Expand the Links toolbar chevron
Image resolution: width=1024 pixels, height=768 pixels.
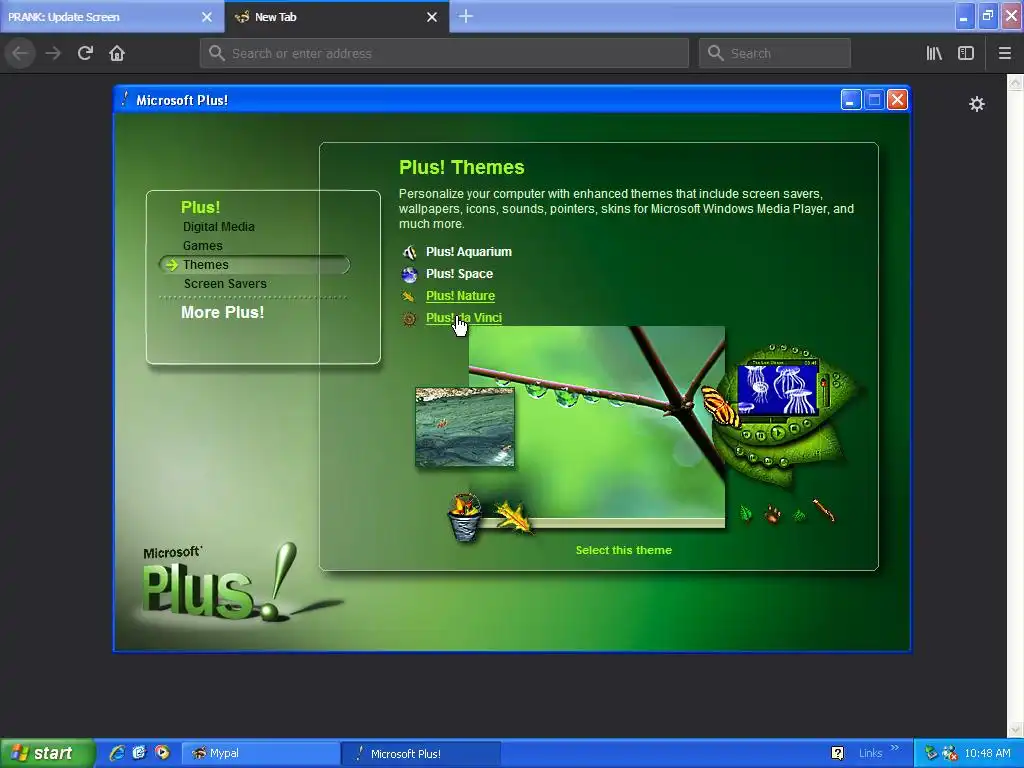[895, 748]
